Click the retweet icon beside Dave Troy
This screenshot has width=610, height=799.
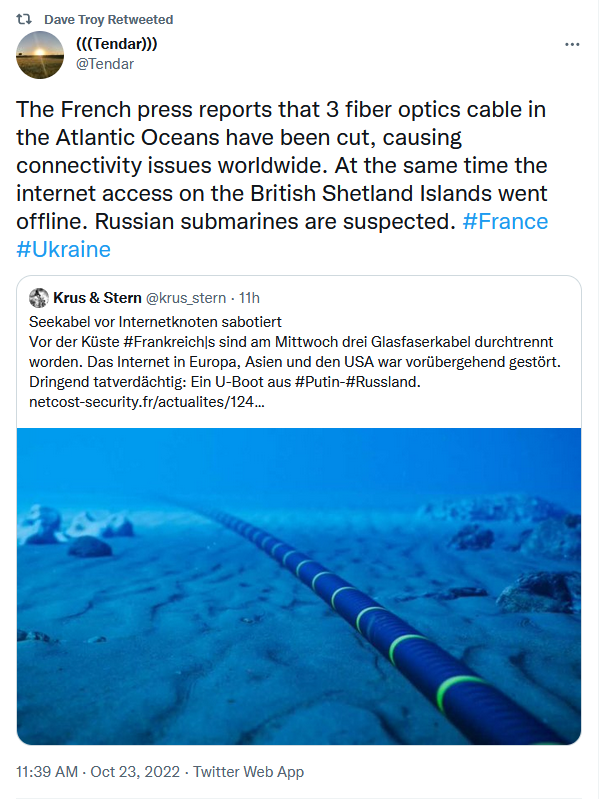tap(25, 20)
